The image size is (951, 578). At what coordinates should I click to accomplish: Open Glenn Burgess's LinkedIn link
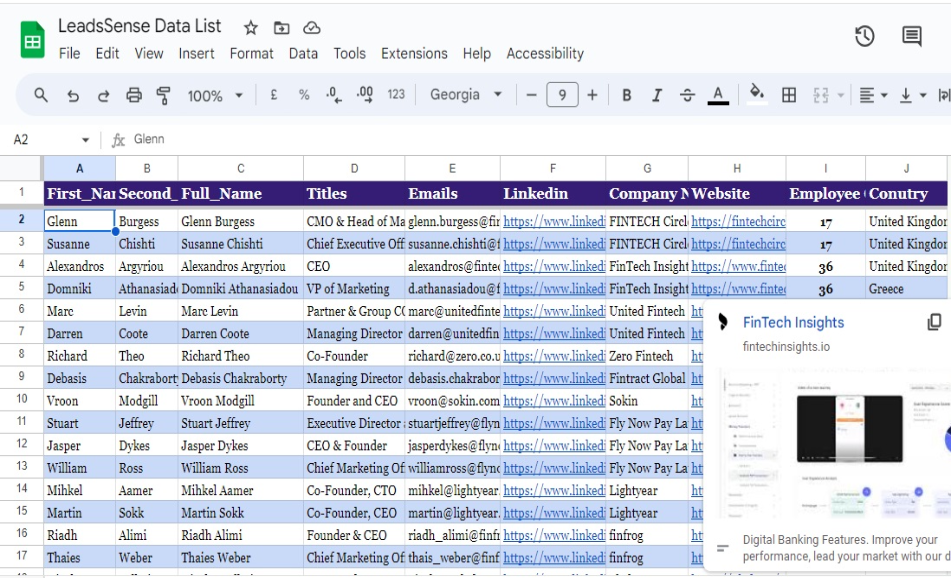554,221
